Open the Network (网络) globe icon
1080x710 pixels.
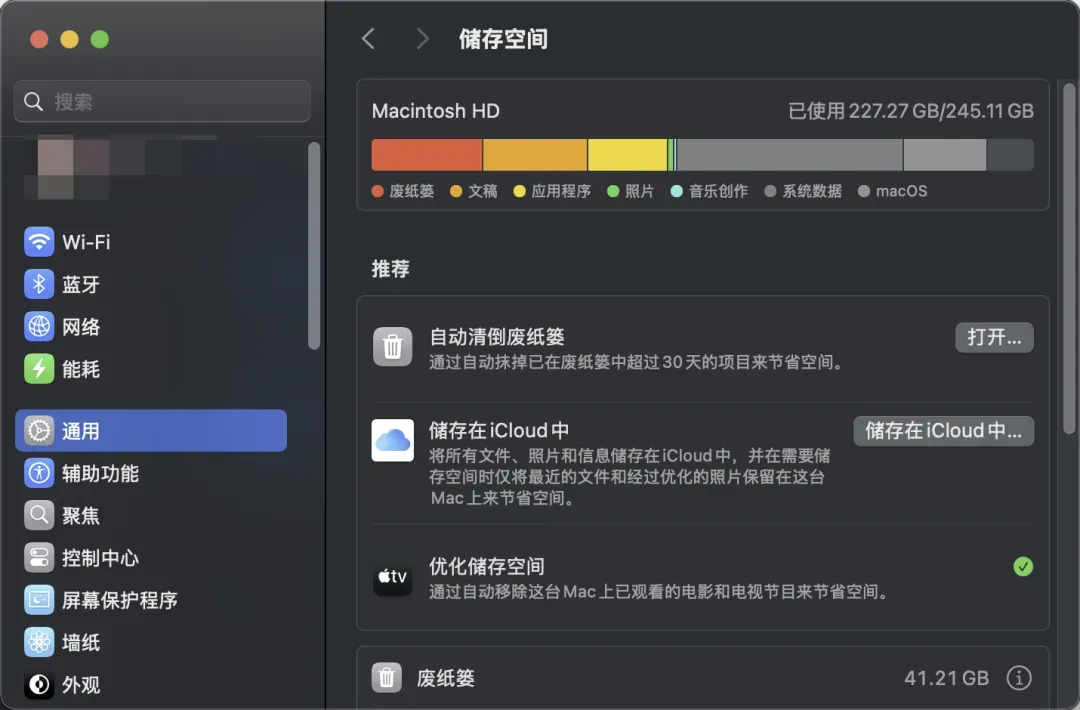(39, 327)
